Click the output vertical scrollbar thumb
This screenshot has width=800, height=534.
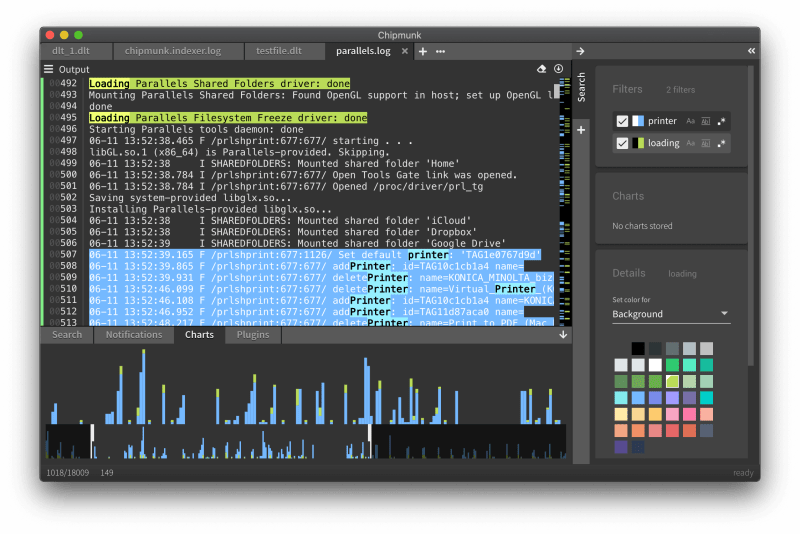pyautogui.click(x=557, y=91)
